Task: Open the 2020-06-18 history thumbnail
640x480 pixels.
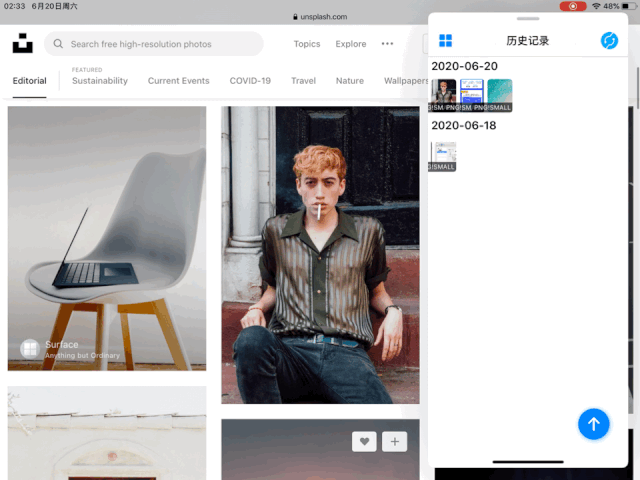Action: 443,156
